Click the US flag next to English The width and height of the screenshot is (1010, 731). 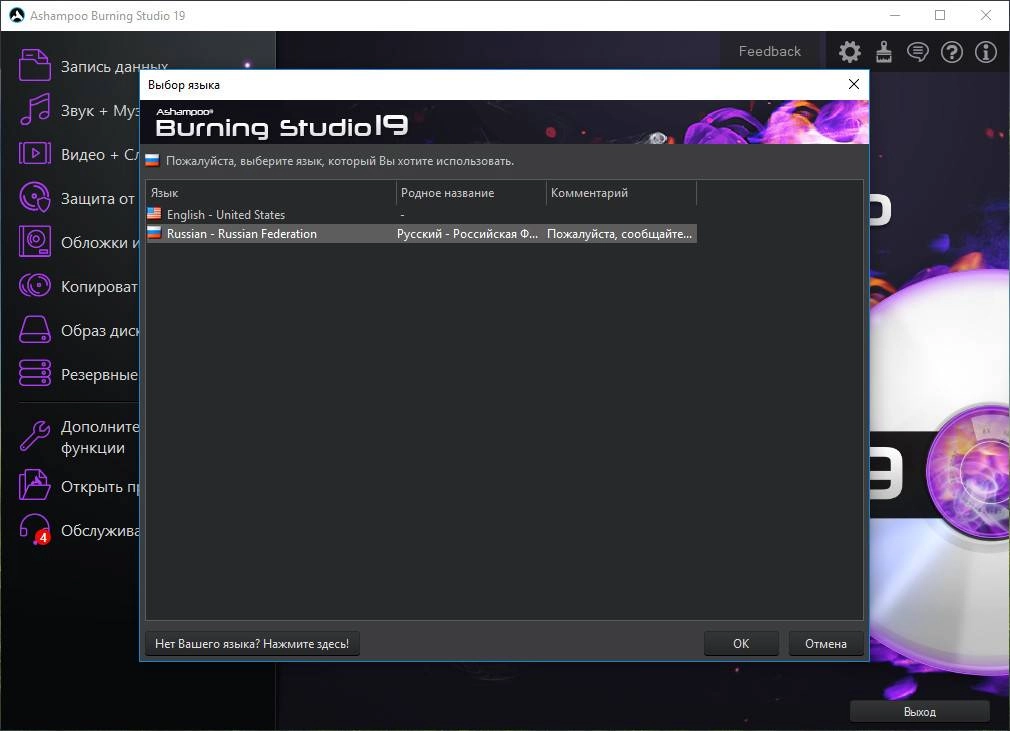click(x=154, y=213)
